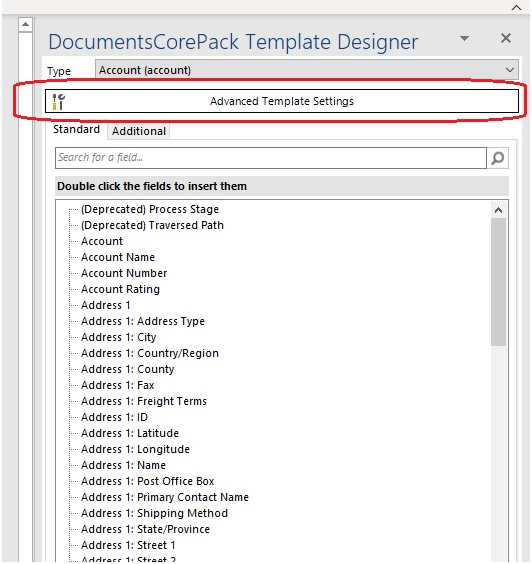Select the Account Number field

click(x=124, y=273)
